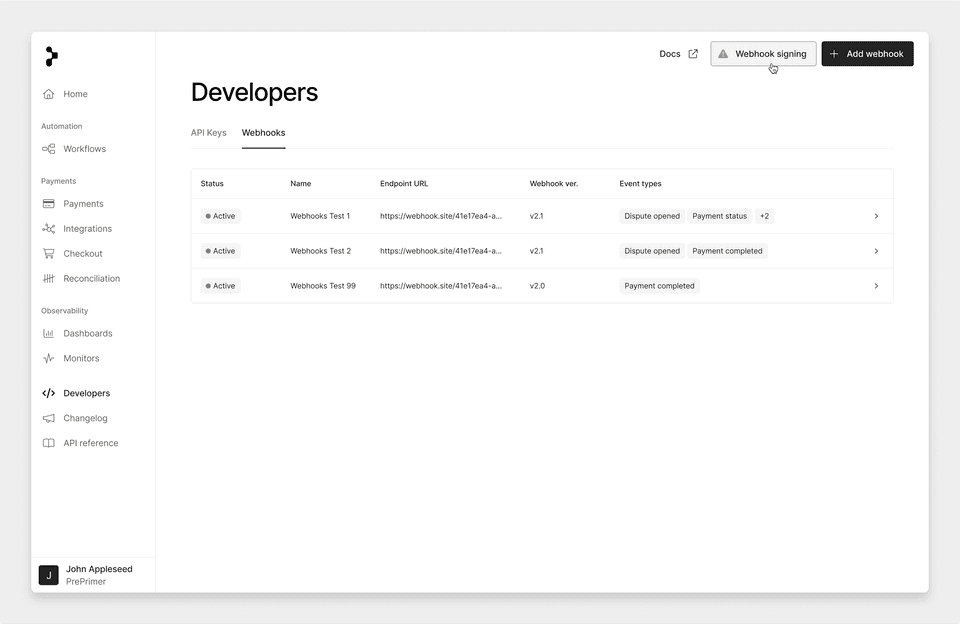Click the Workflows node icon

[48, 149]
